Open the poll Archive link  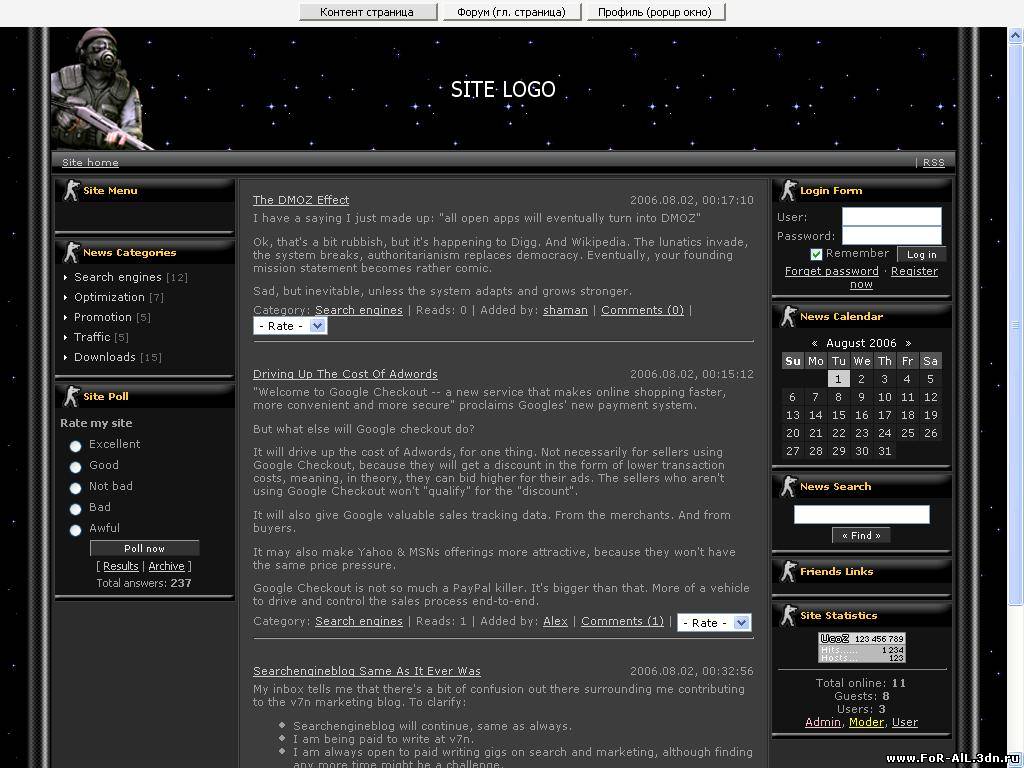click(167, 566)
